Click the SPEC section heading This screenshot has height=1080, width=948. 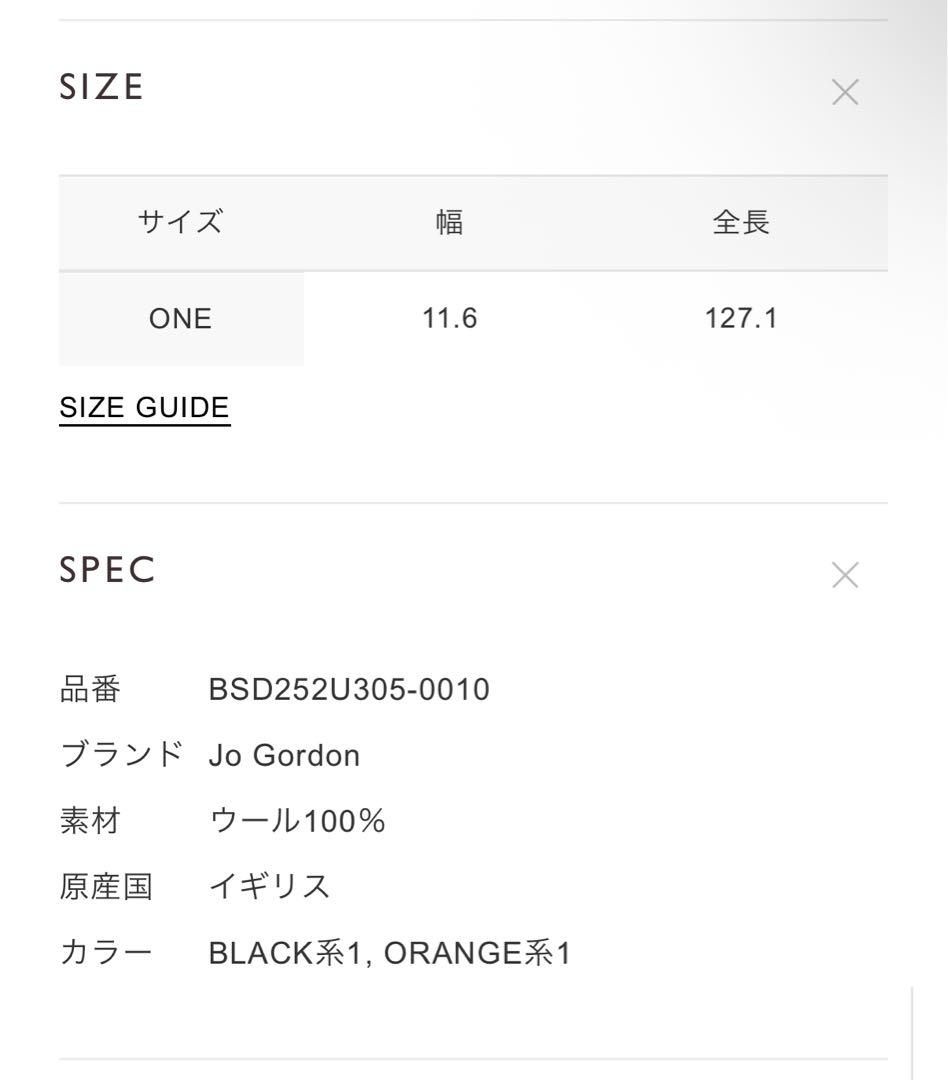click(108, 571)
